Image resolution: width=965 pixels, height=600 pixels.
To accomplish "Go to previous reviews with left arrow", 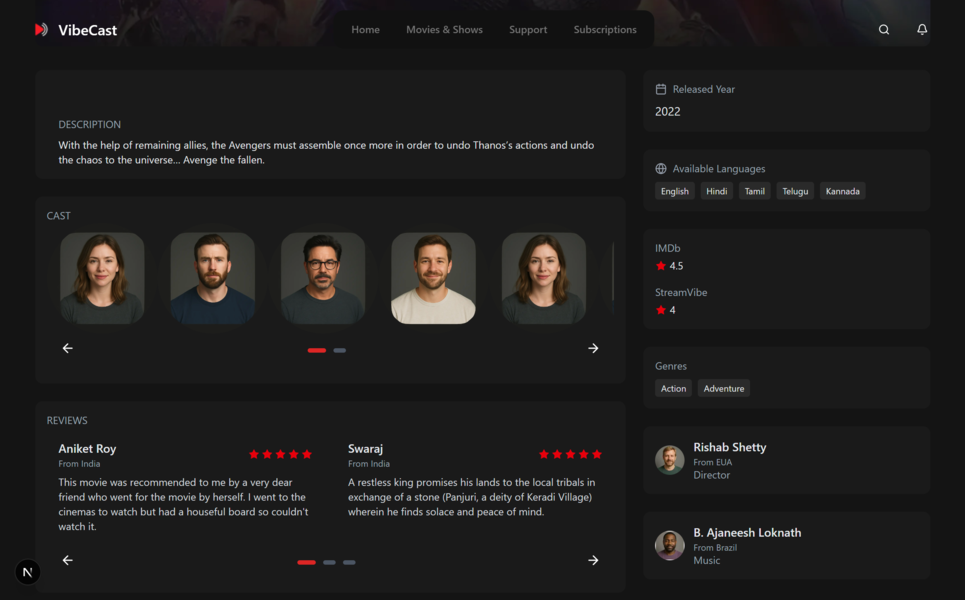I will click(68, 560).
